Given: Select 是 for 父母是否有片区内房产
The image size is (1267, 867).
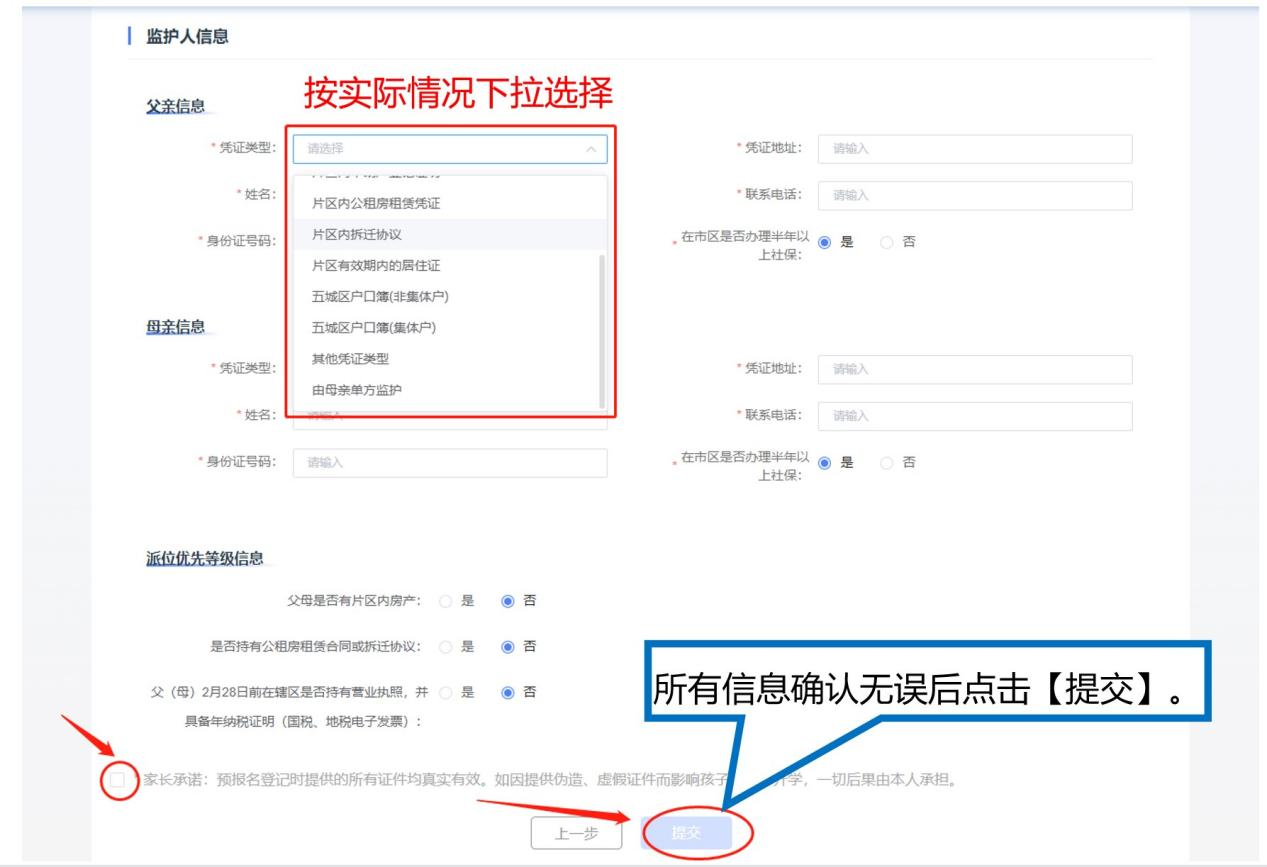Looking at the screenshot, I should pyautogui.click(x=446, y=601).
